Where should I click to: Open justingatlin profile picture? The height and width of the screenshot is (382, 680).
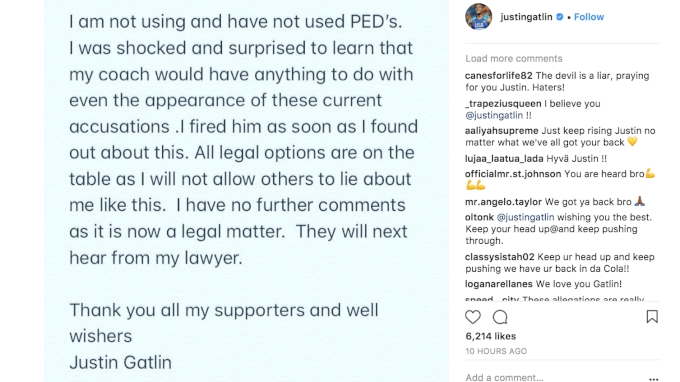point(478,16)
